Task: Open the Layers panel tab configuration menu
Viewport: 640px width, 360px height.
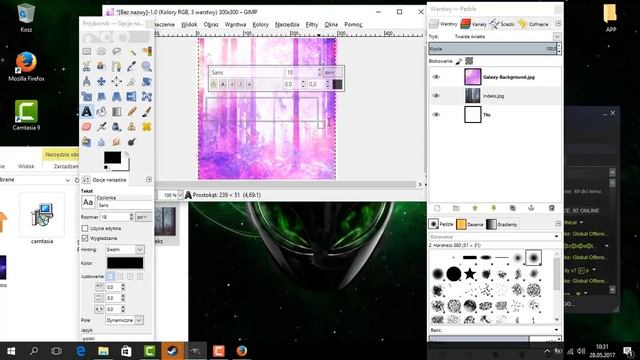Action: 558,24
